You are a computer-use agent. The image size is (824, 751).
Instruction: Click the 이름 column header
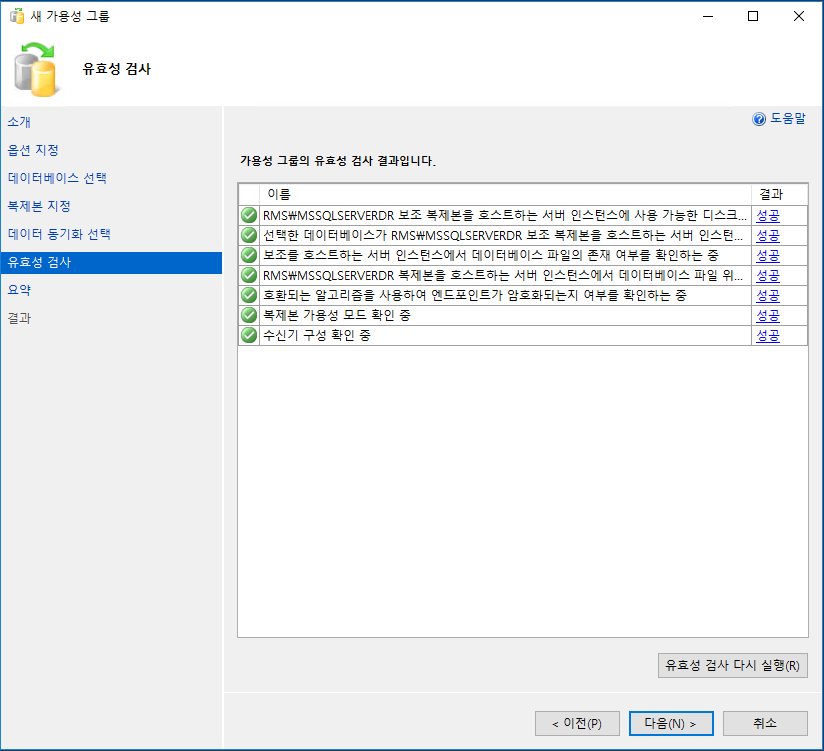coord(505,194)
